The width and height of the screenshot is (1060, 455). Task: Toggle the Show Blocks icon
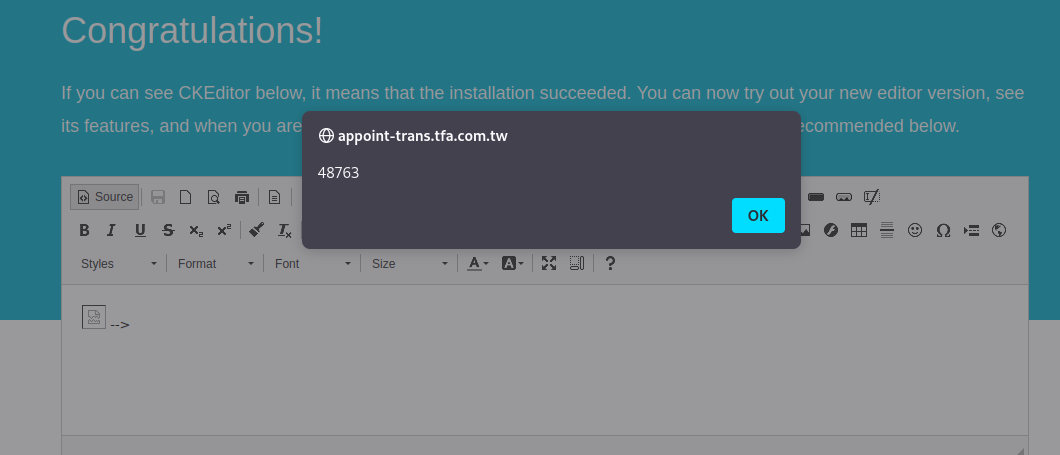coord(577,264)
